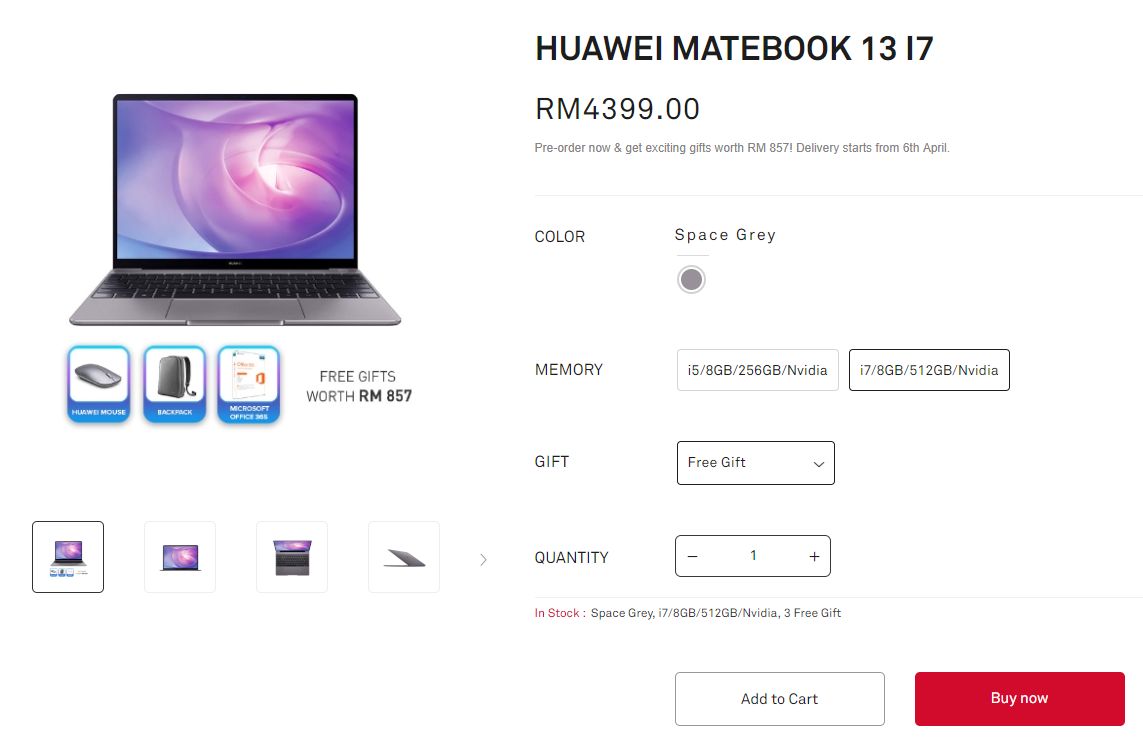Screen dimensions: 1143x745
Task: Click the red Buy now button
Action: pos(1019,698)
